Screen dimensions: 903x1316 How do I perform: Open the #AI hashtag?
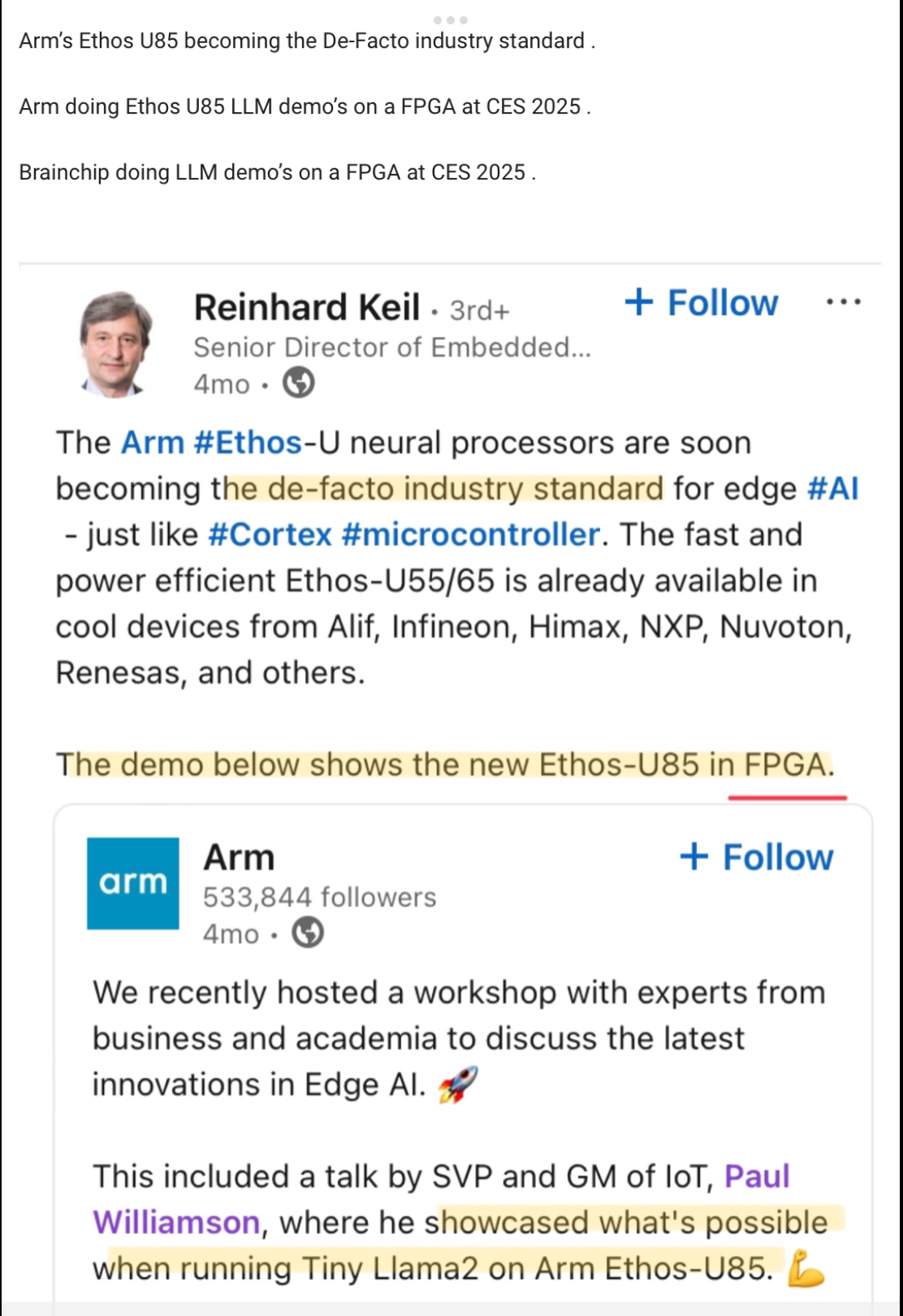(x=832, y=489)
